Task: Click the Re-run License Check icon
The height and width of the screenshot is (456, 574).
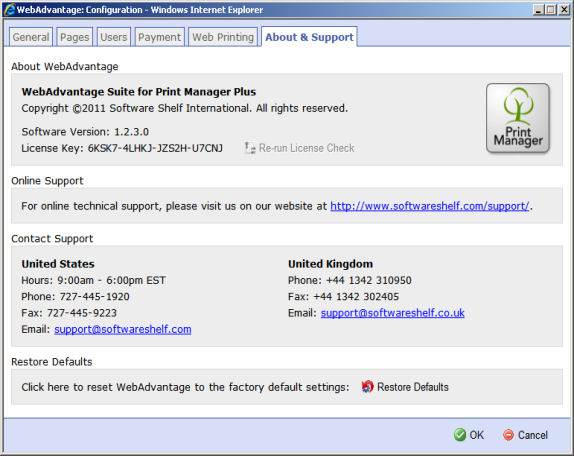Action: pyautogui.click(x=250, y=148)
